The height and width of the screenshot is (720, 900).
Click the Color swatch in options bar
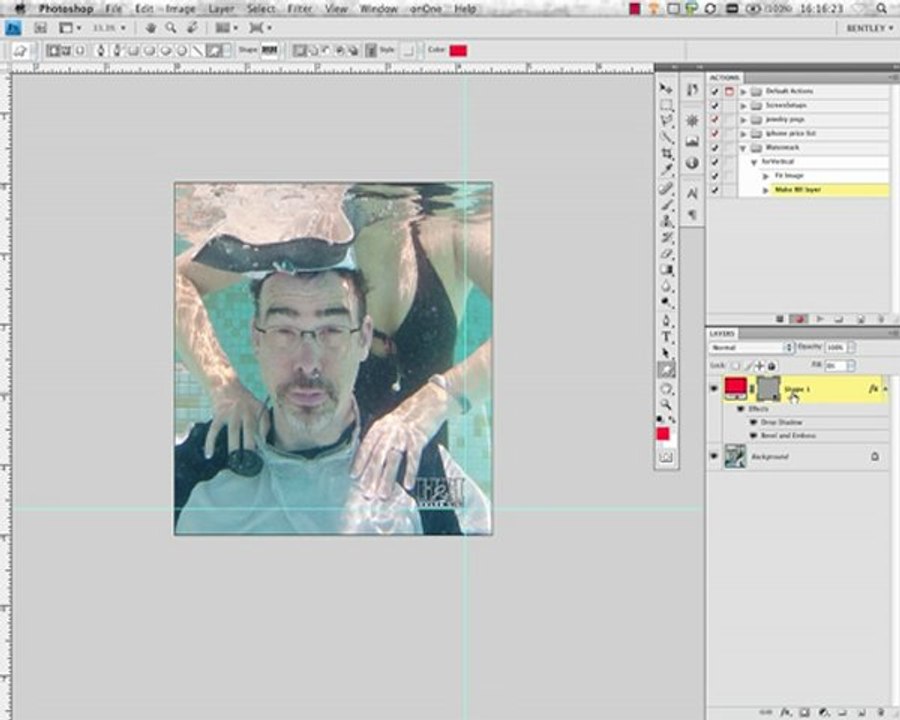(458, 51)
